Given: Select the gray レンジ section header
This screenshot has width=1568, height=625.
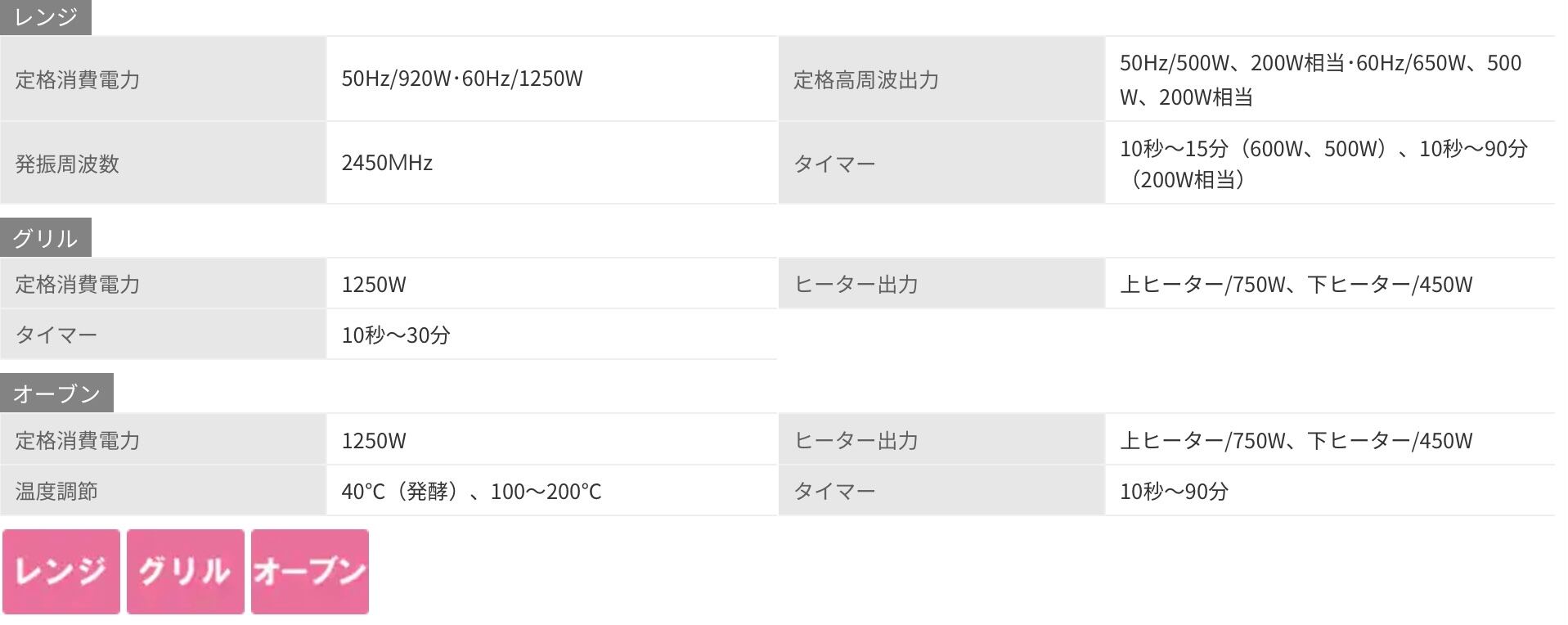Looking at the screenshot, I should coord(46,17).
